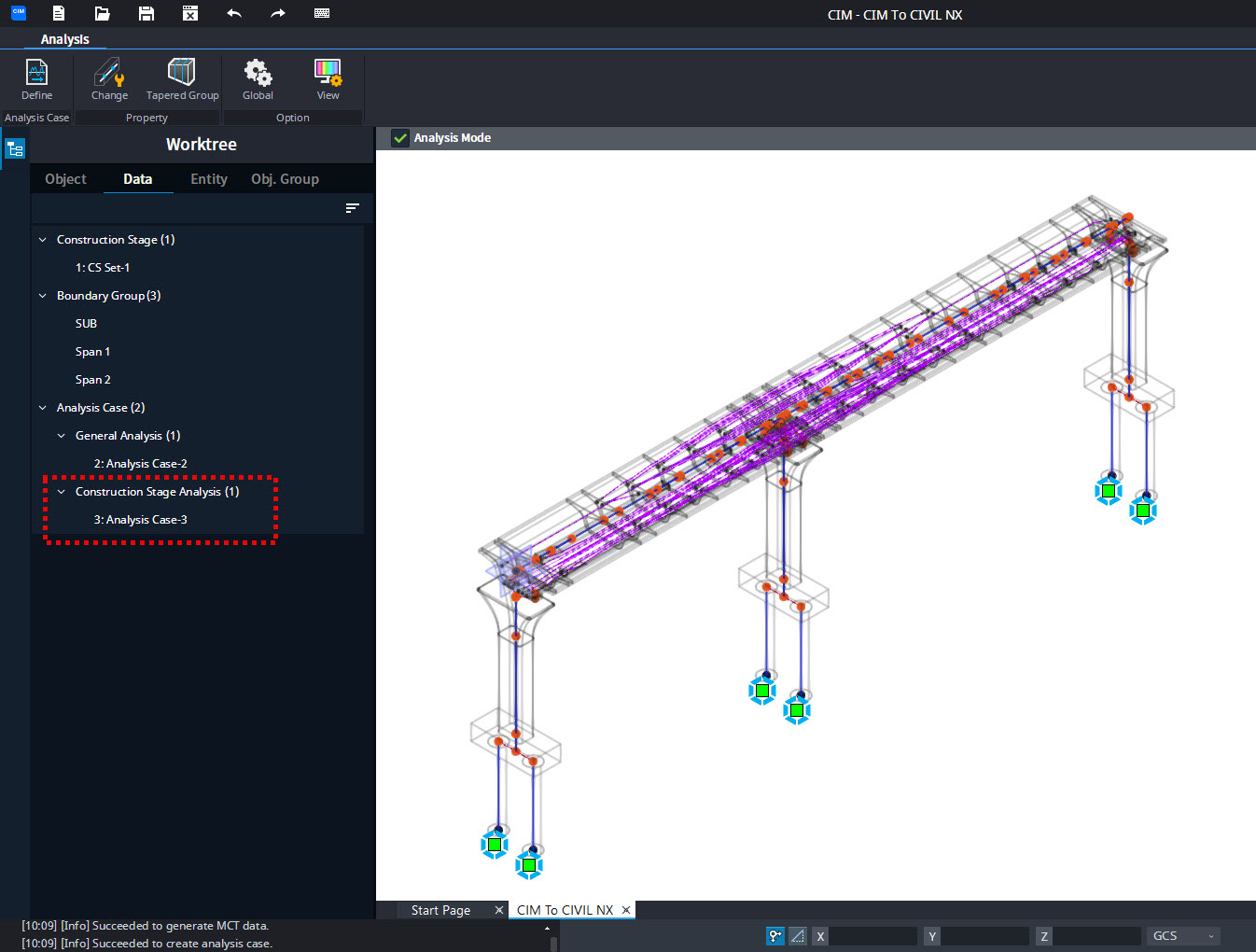Open the worktree sort options icon
Screen dimensions: 1256x952
pyautogui.click(x=352, y=208)
